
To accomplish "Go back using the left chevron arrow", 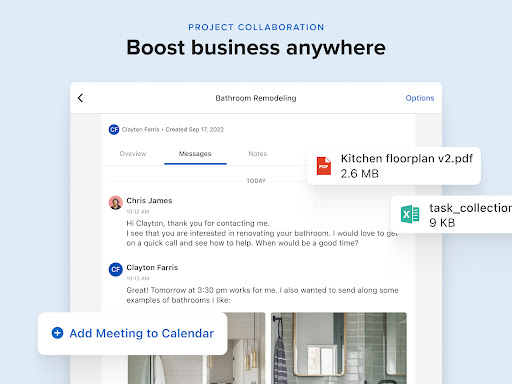I will point(80,98).
